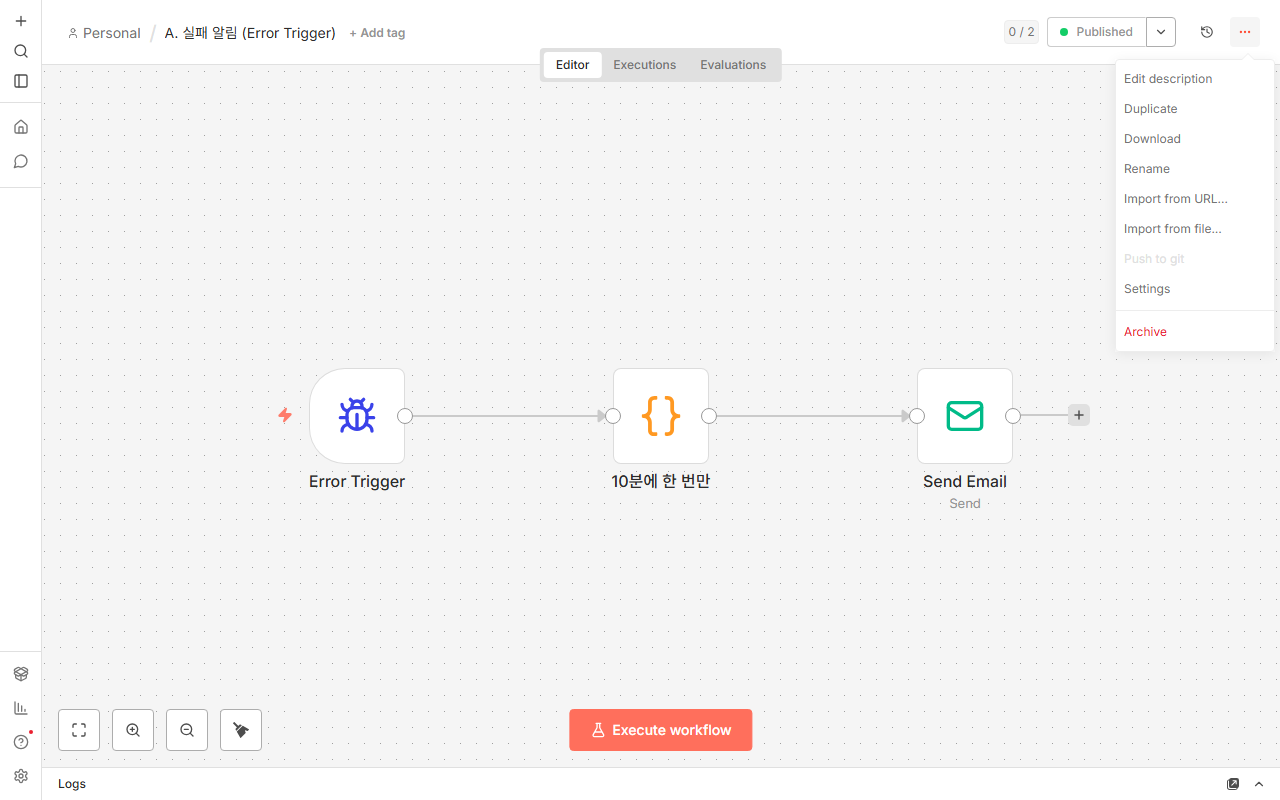1280x800 pixels.
Task: Click the workflow title 'A. 실패 알림 (Error Trigger)'
Action: 250,33
